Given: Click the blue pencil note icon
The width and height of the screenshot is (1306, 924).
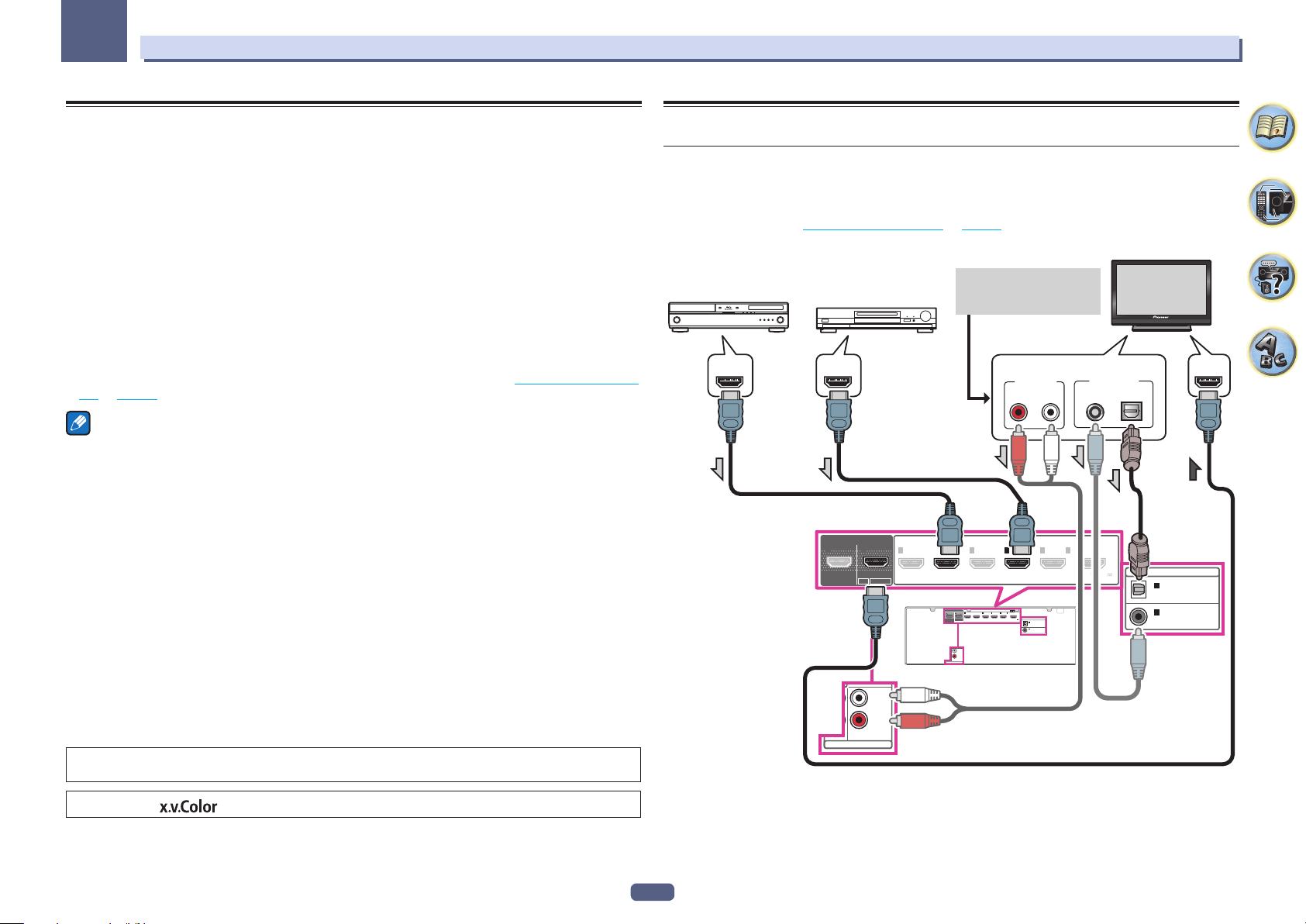Looking at the screenshot, I should 78,423.
